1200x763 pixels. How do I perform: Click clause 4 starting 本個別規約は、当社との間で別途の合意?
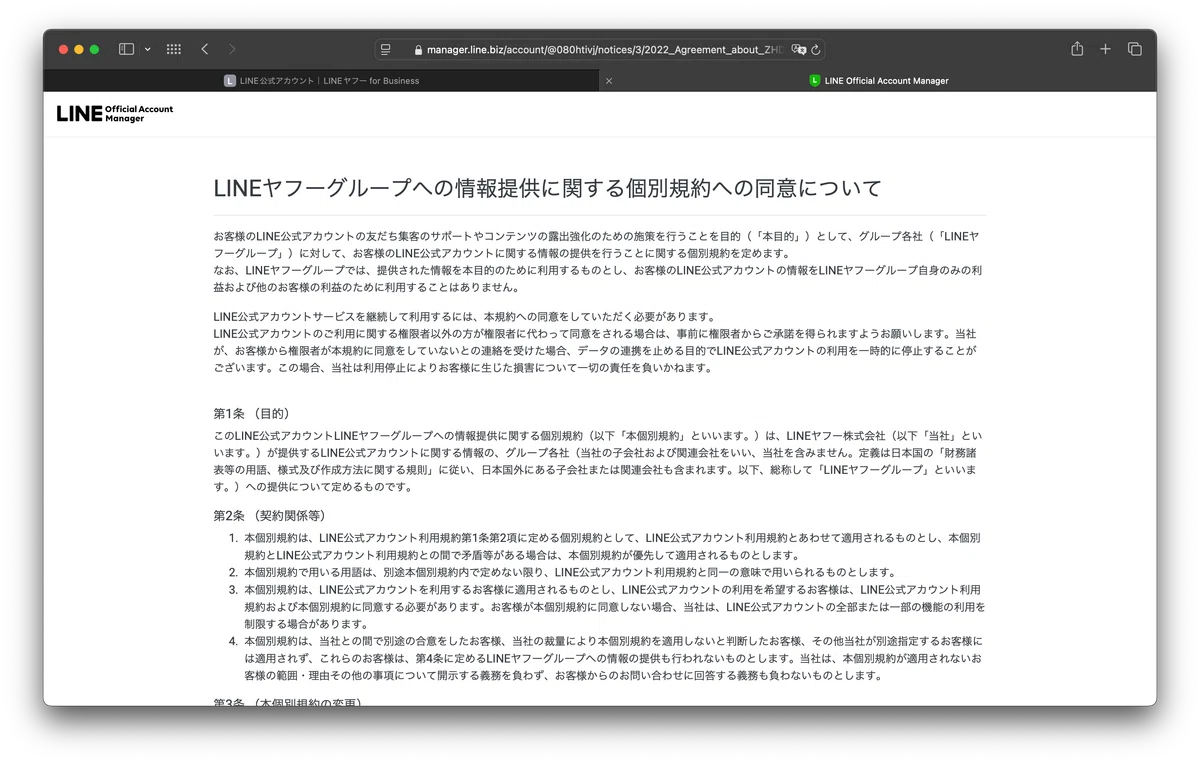click(x=614, y=657)
